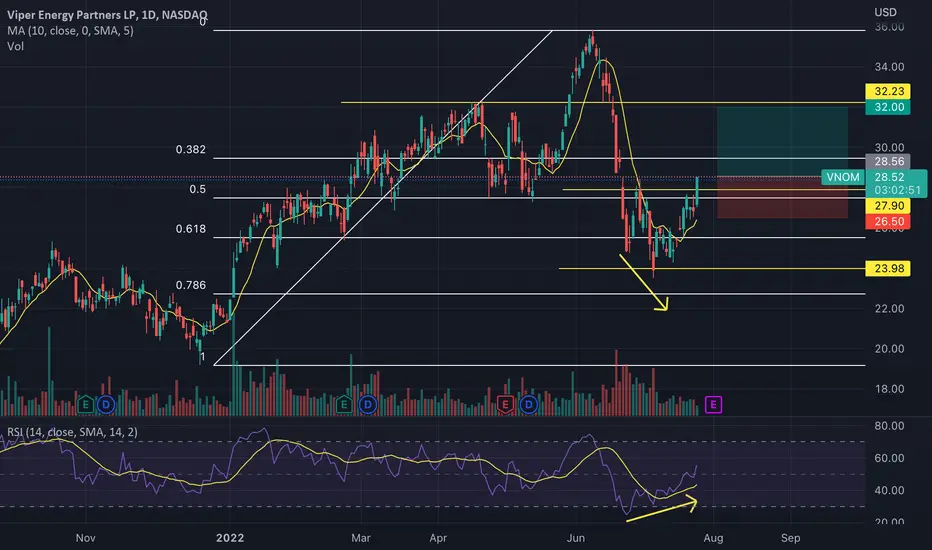Click the Jun label on time axis
932x550 pixels.
(x=575, y=538)
